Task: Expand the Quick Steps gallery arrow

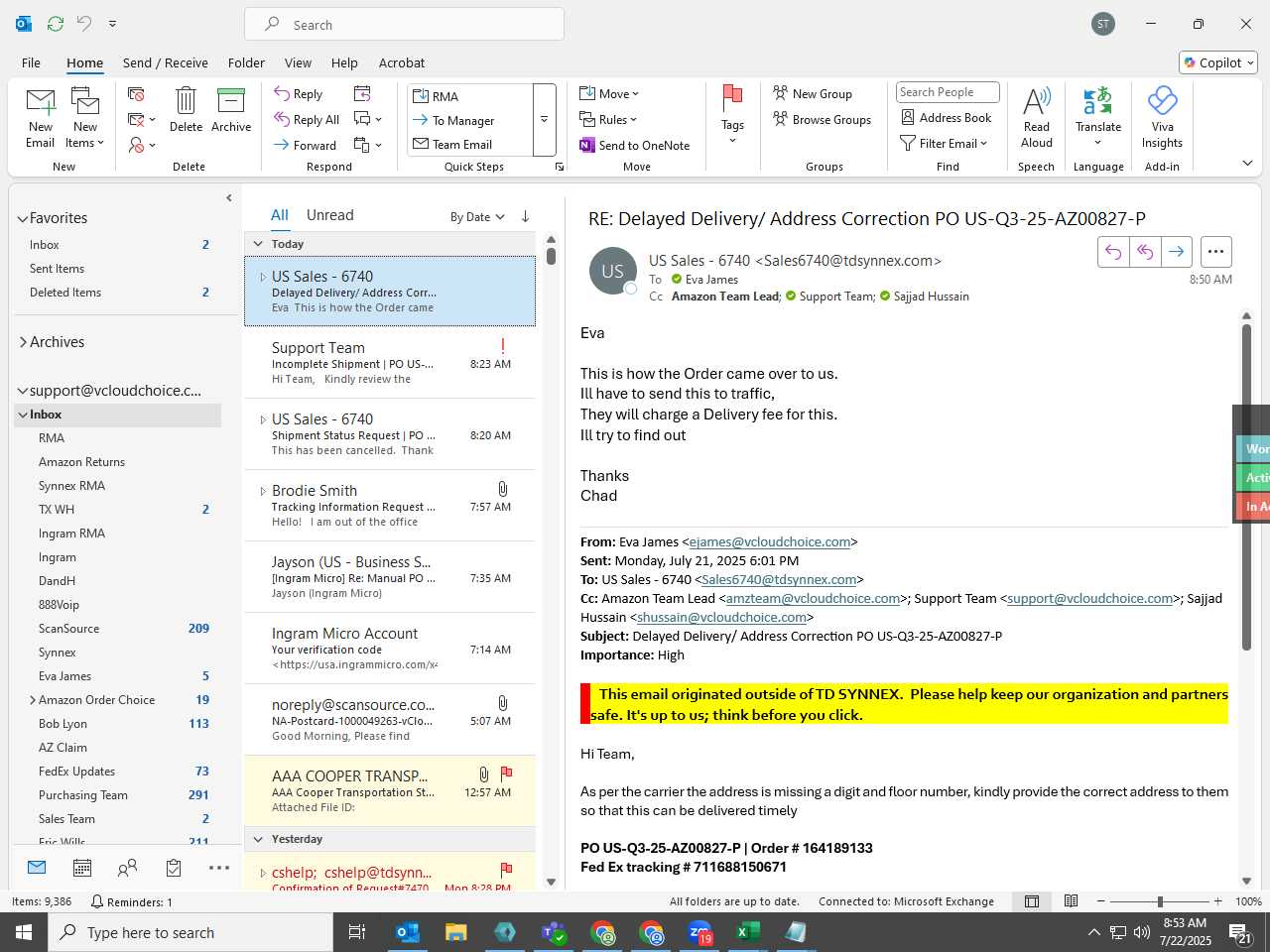Action: point(544,120)
